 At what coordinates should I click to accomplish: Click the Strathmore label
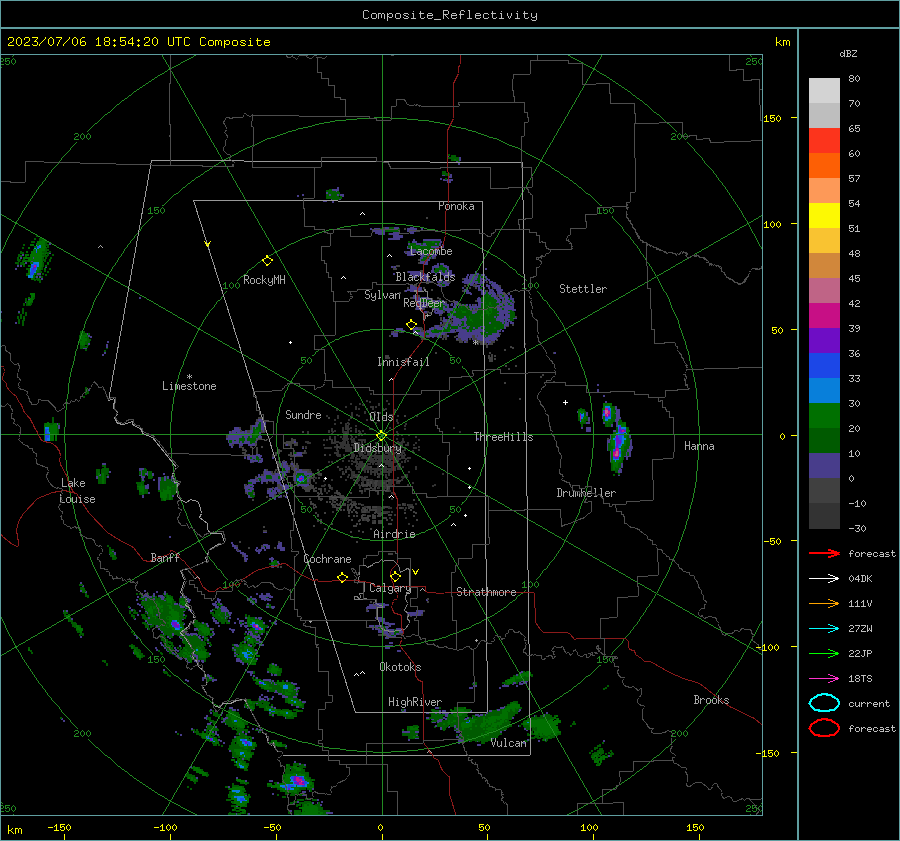pos(486,592)
